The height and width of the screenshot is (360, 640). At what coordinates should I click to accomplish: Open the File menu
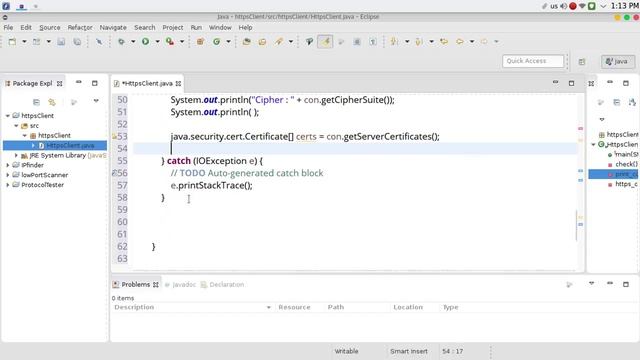(x=8, y=28)
